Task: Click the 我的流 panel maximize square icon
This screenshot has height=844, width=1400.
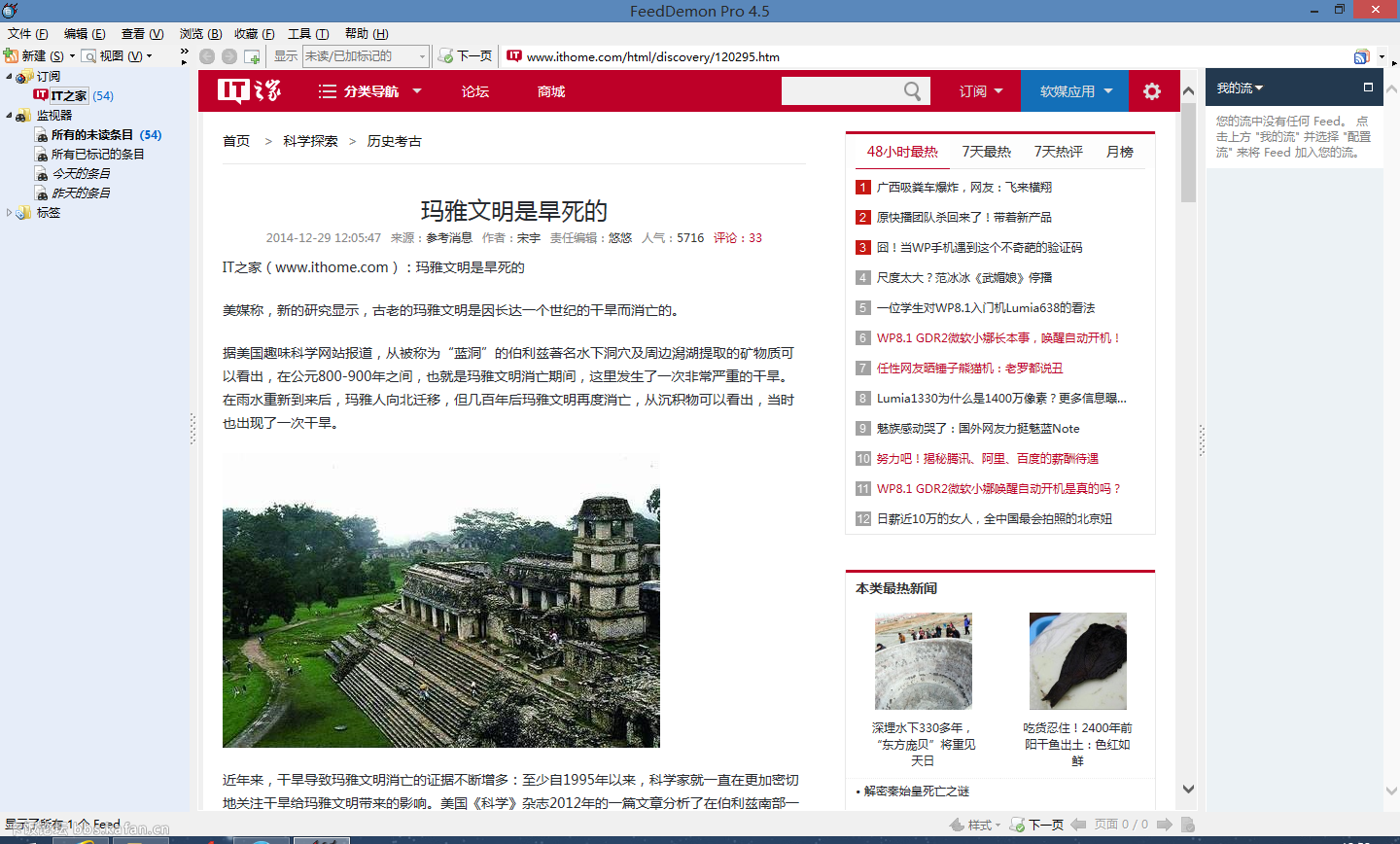Action: (x=1368, y=88)
